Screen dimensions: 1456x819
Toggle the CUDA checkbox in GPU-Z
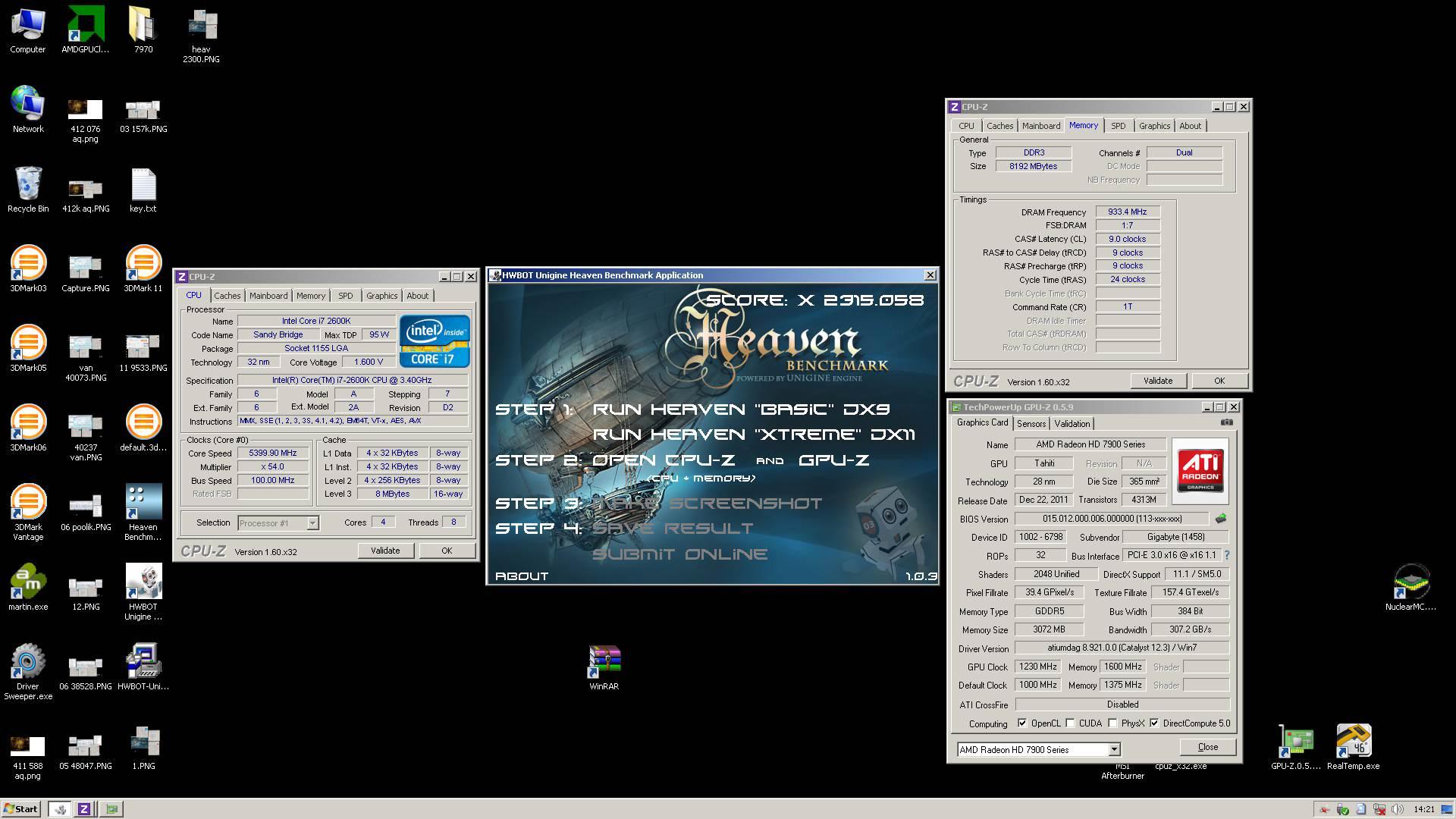(x=1070, y=723)
